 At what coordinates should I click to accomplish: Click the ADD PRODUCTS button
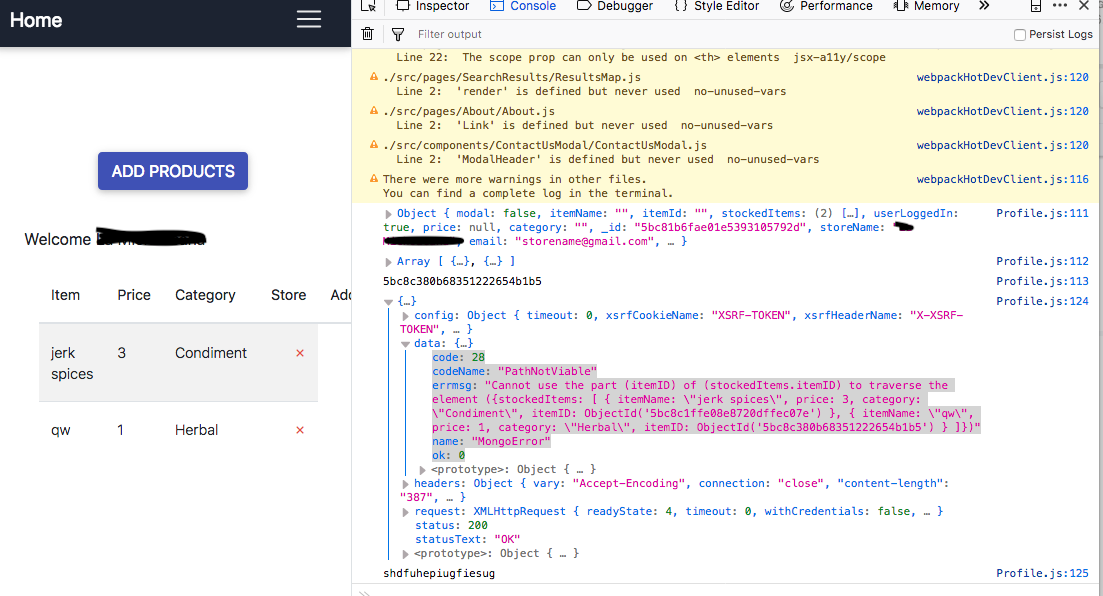click(x=173, y=171)
